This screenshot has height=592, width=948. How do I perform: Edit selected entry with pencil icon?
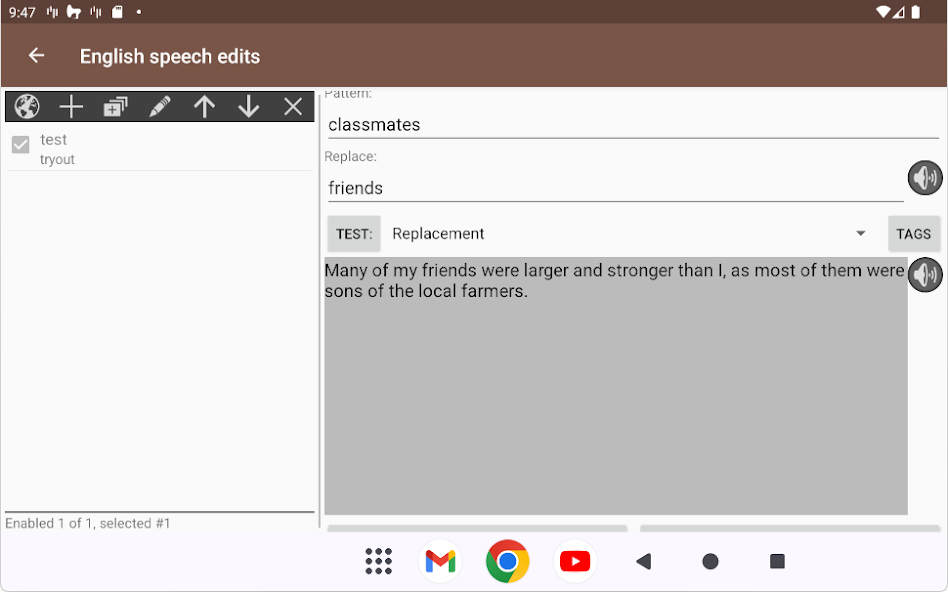[x=160, y=107]
